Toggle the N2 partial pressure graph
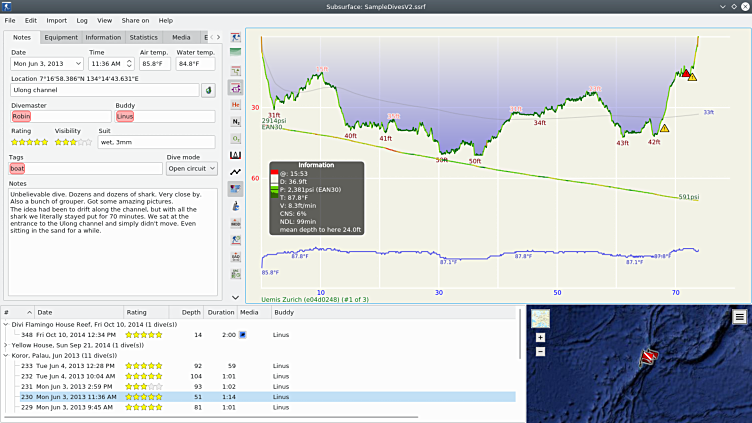This screenshot has width=752, height=423. (x=236, y=121)
